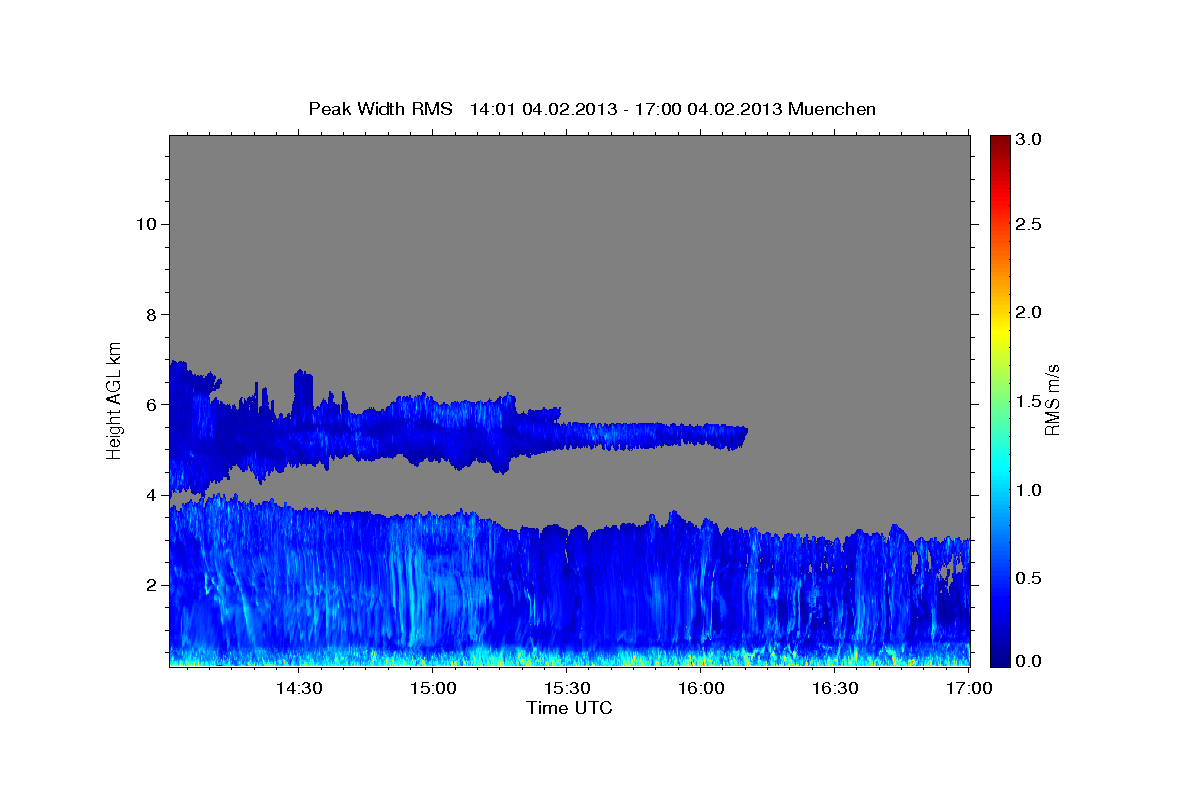Click the colorbar value 0.5
The image size is (1200, 800).
click(1031, 578)
